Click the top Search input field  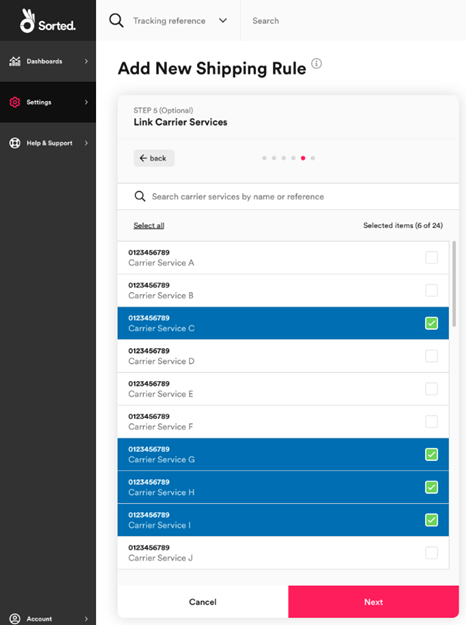355,21
